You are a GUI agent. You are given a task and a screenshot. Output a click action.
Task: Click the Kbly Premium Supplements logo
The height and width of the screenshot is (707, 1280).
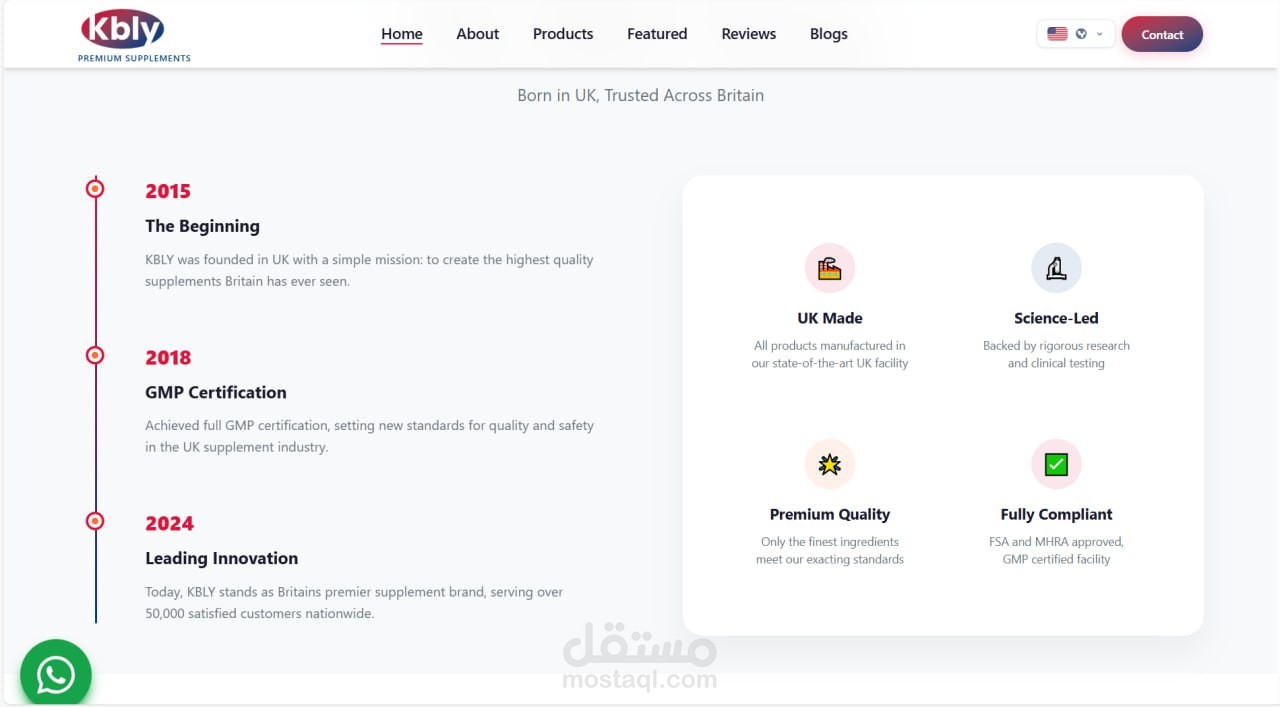pos(134,36)
